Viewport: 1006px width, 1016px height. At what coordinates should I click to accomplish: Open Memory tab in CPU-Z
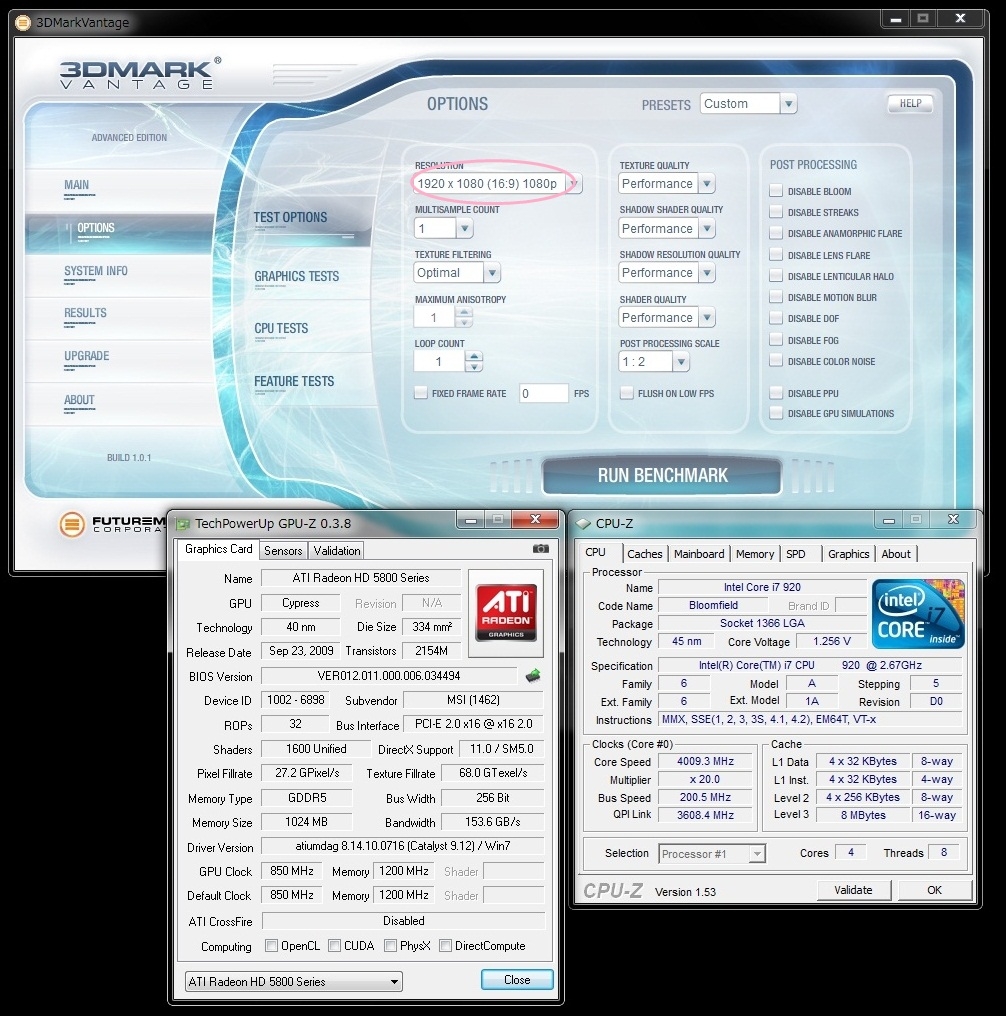coord(755,554)
